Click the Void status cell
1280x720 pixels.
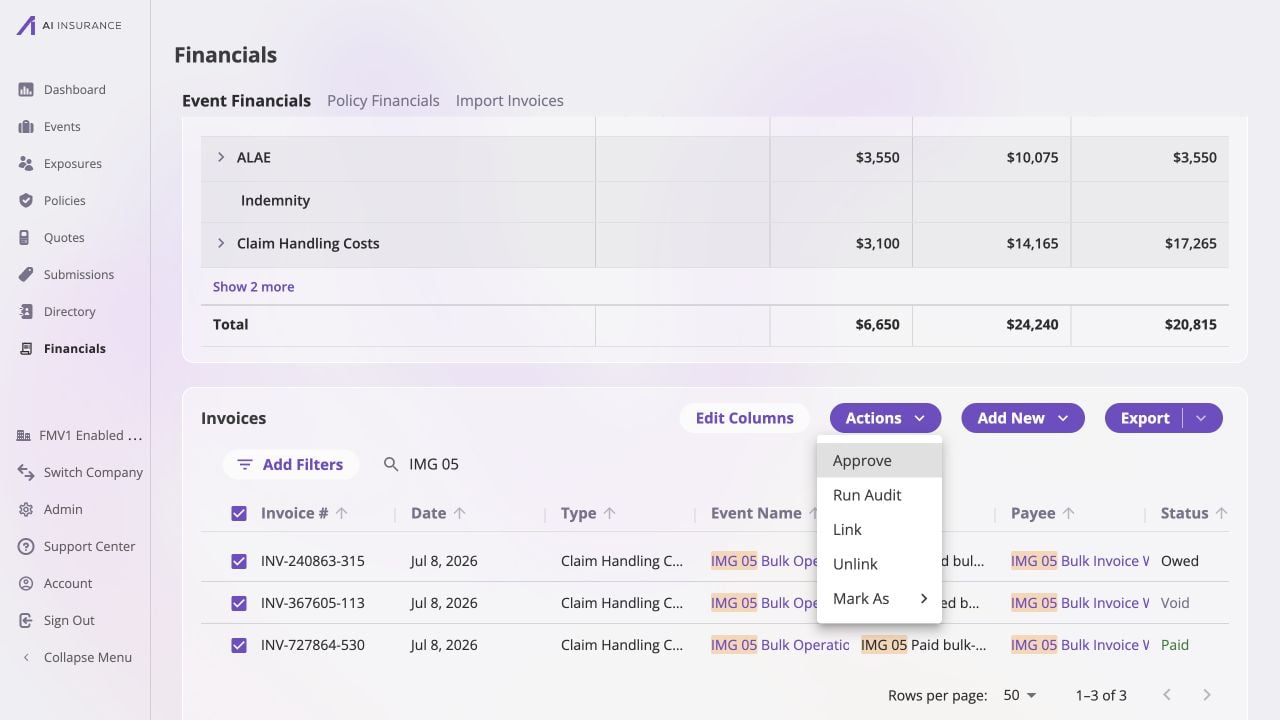click(1175, 604)
